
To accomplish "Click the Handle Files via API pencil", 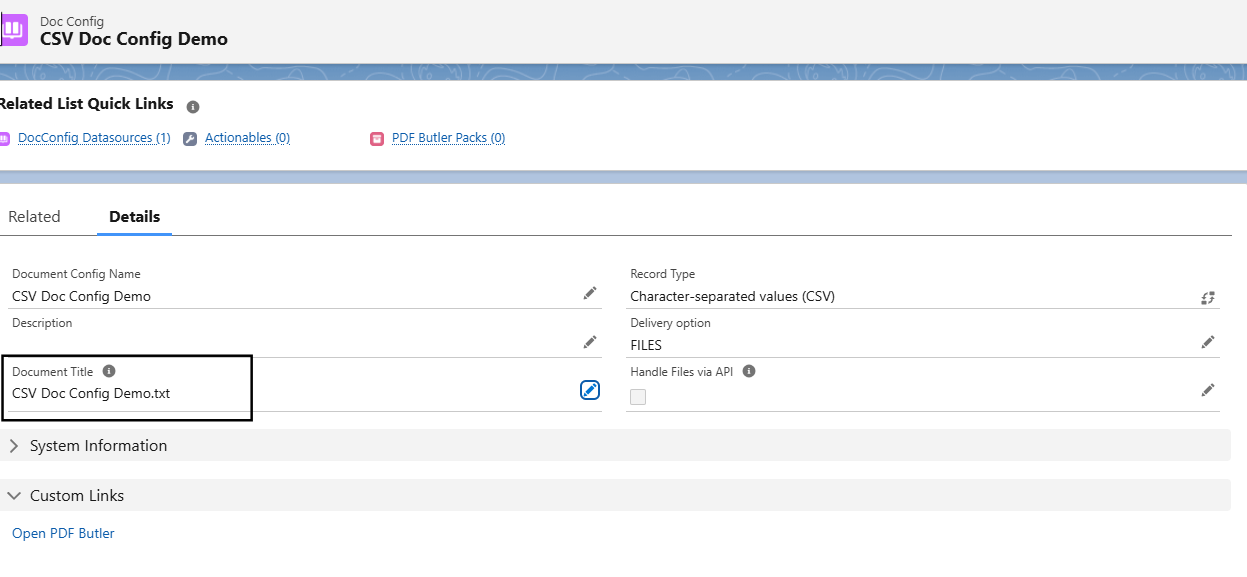I will (x=1208, y=390).
